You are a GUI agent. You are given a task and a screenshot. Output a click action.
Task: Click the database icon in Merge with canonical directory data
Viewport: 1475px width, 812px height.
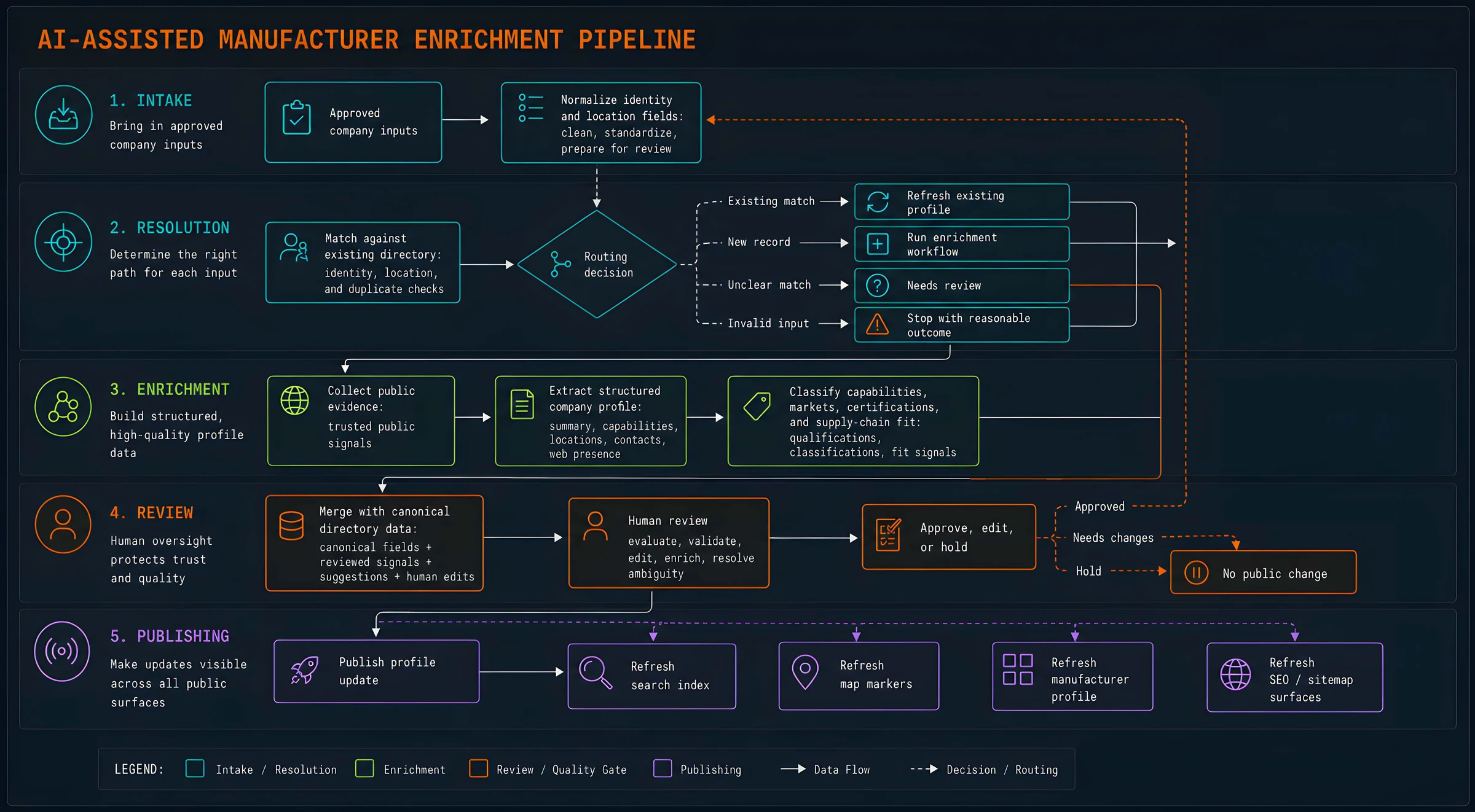coord(291,526)
